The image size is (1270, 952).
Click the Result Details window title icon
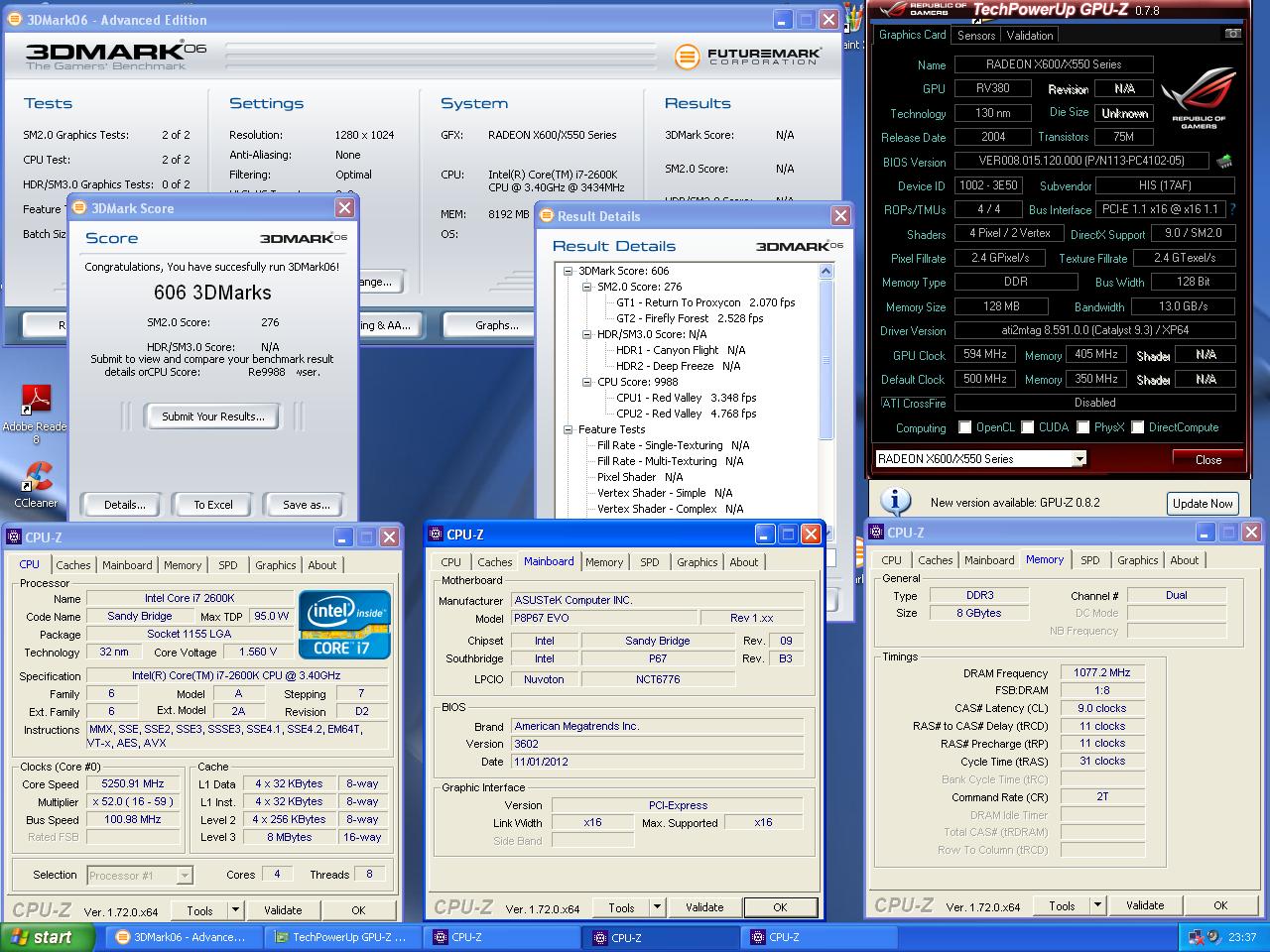click(547, 215)
